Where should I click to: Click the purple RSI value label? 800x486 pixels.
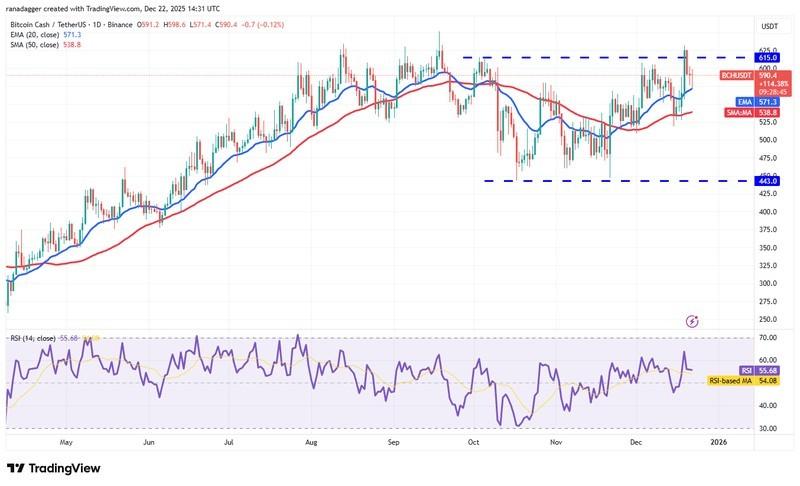point(741,370)
